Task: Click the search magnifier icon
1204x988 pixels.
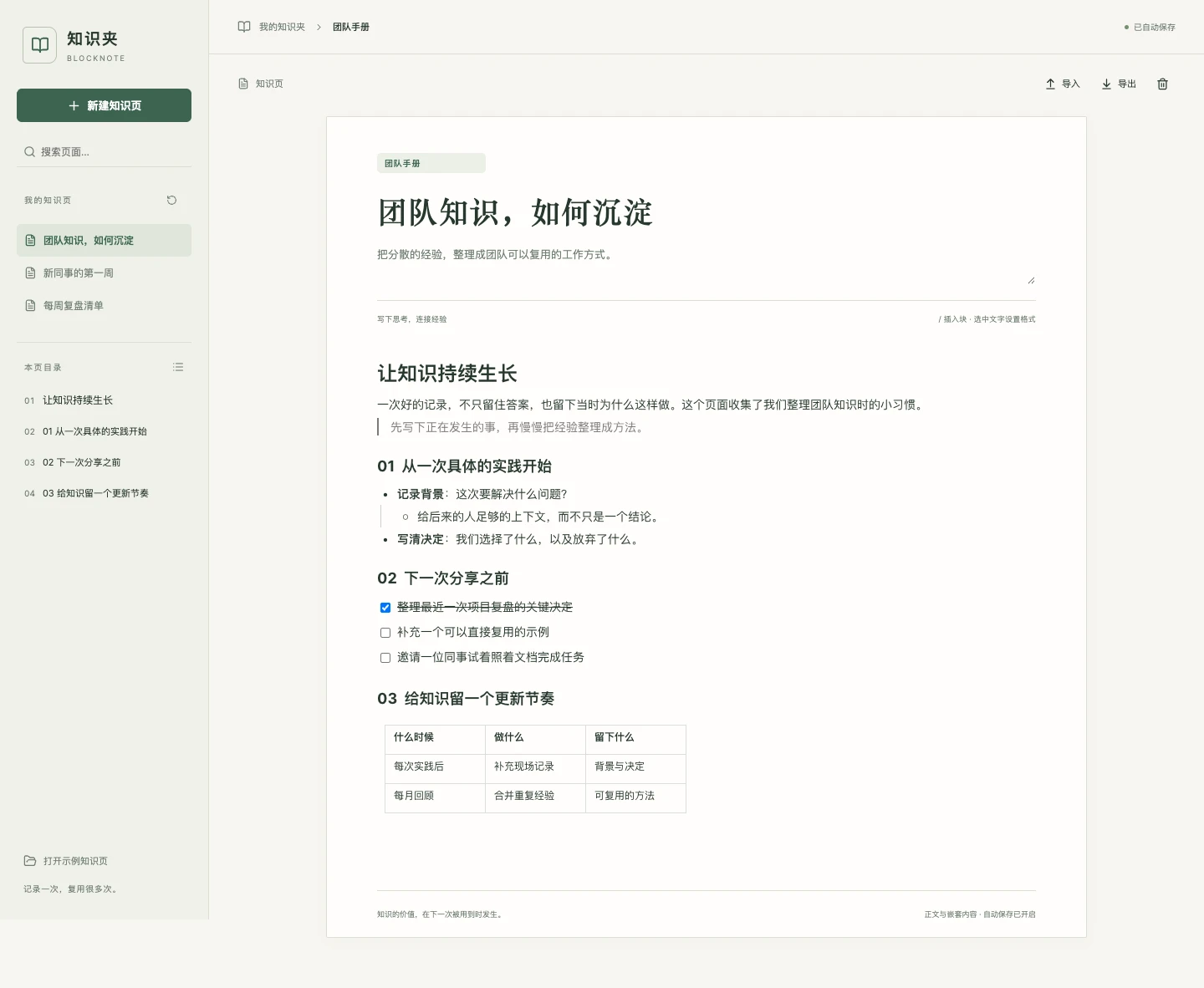Action: coord(29,152)
